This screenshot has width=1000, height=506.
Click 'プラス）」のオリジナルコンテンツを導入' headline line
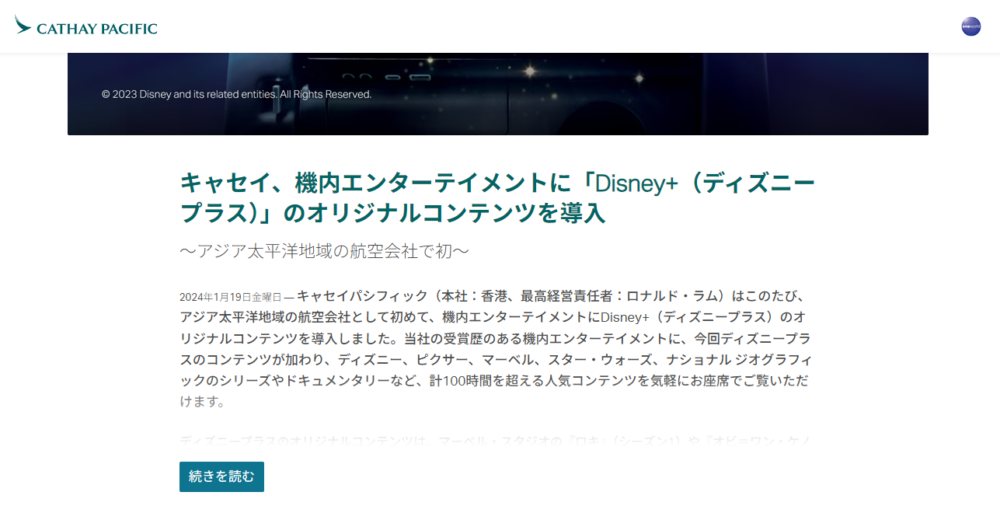point(393,214)
